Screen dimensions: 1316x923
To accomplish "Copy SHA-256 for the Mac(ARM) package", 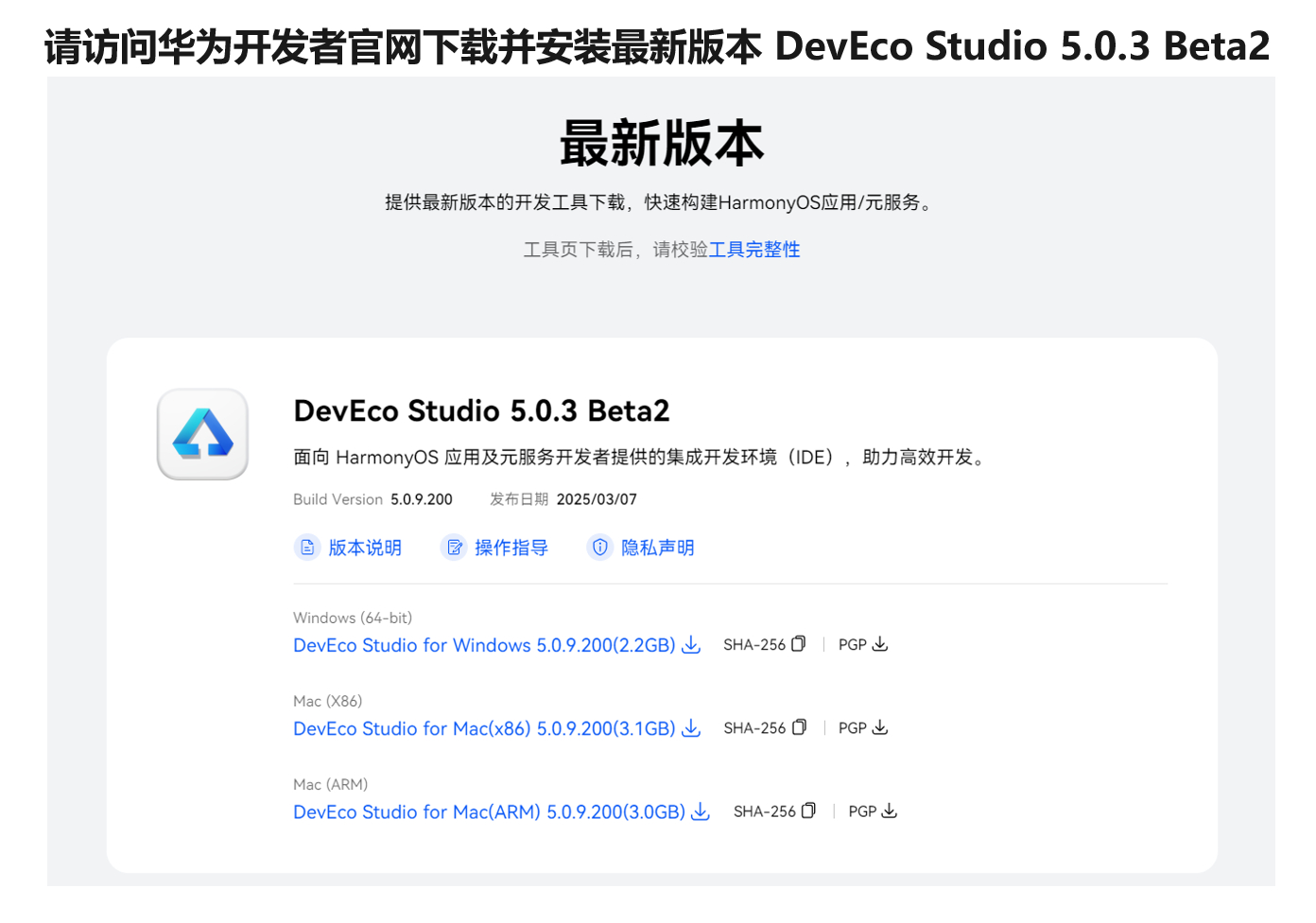I will 774,810.
